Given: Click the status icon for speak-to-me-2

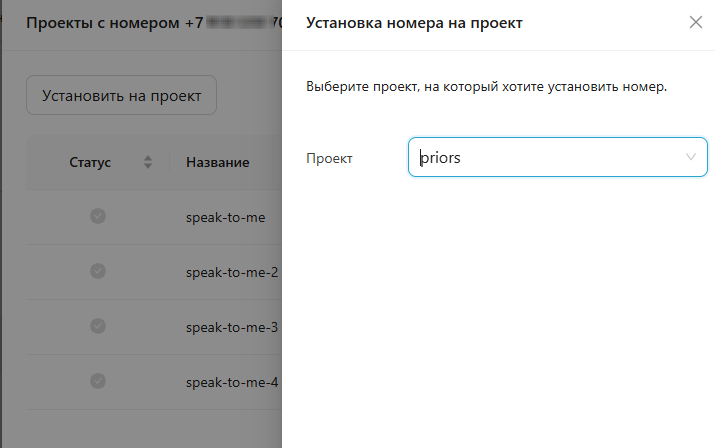Looking at the screenshot, I should 98,271.
